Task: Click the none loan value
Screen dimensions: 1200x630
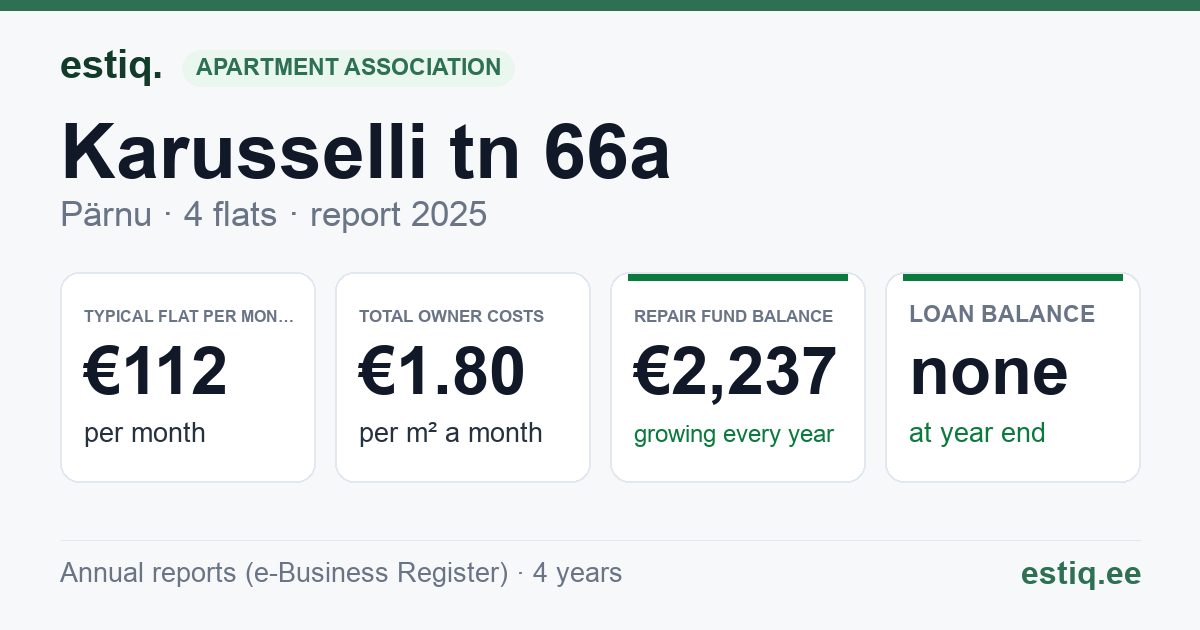Action: [989, 372]
